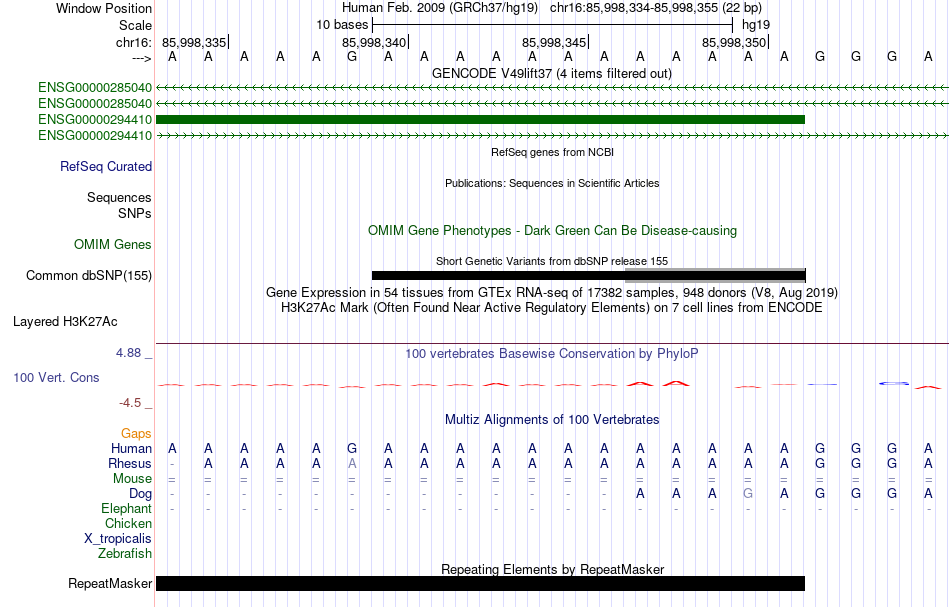The image size is (950, 607).
Task: Click the grayed G in the Dog row
Action: click(x=748, y=494)
